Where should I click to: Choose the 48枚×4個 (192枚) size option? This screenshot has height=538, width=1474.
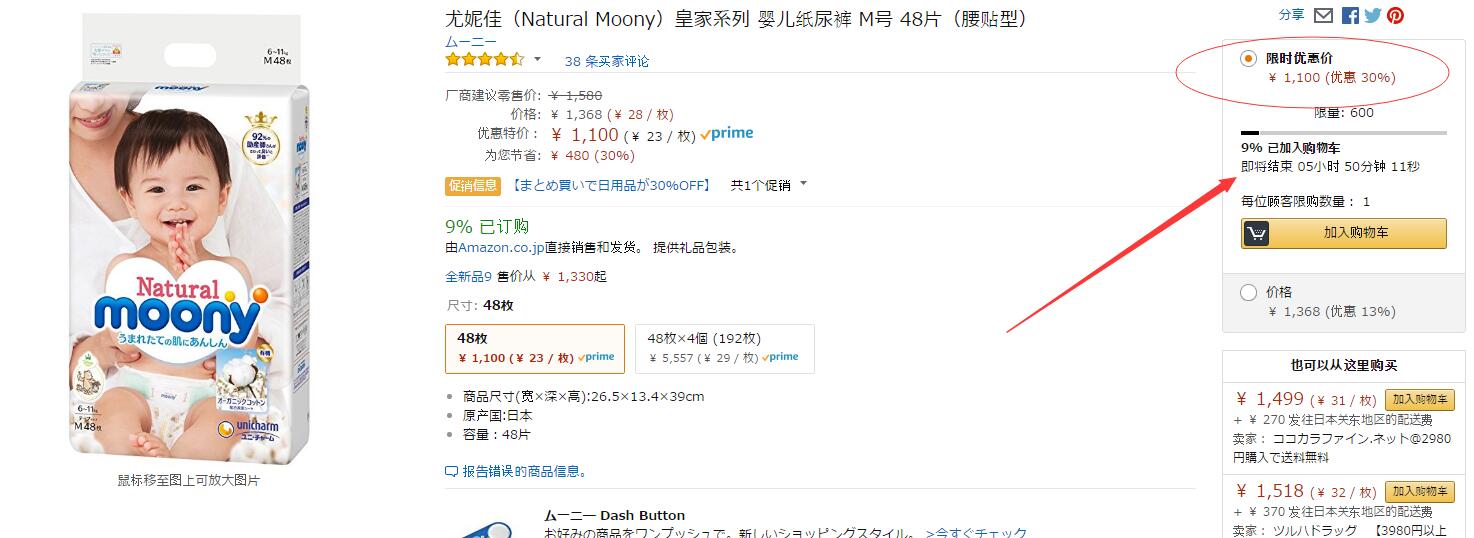(724, 348)
